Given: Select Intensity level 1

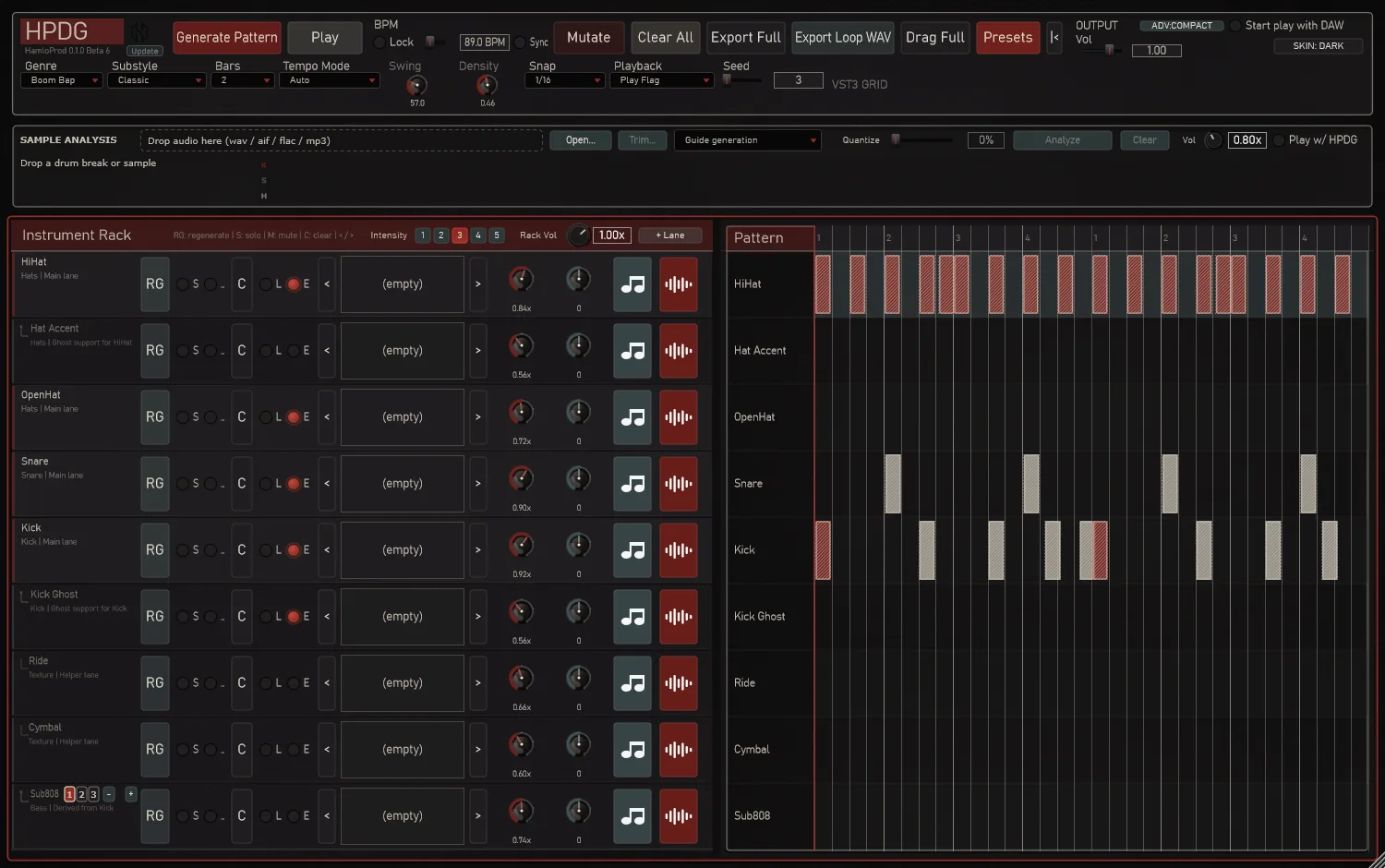Looking at the screenshot, I should (423, 235).
